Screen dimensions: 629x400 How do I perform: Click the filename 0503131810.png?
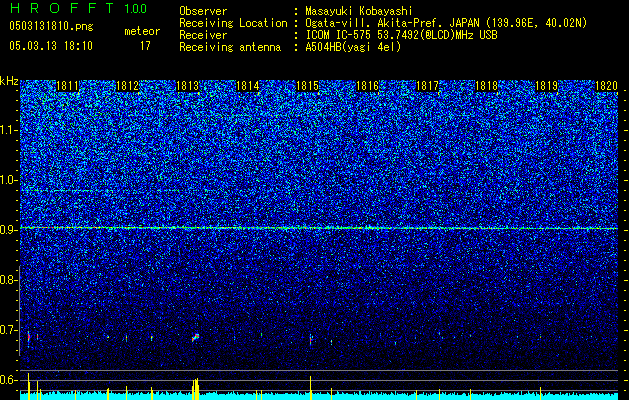(51, 26)
